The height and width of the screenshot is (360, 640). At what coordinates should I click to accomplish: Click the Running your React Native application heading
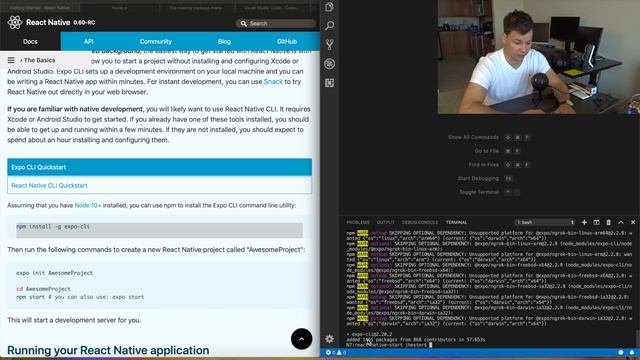coord(108,350)
